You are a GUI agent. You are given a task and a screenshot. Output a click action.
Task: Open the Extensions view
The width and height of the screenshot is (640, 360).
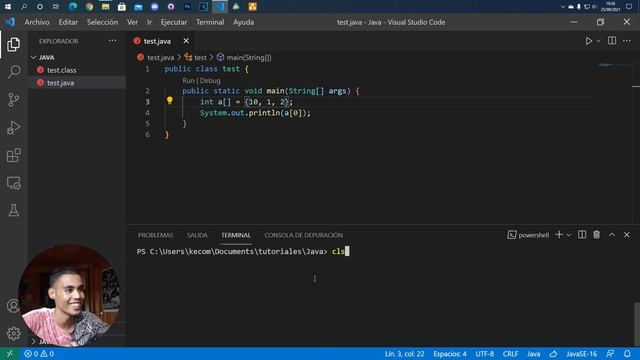point(13,155)
